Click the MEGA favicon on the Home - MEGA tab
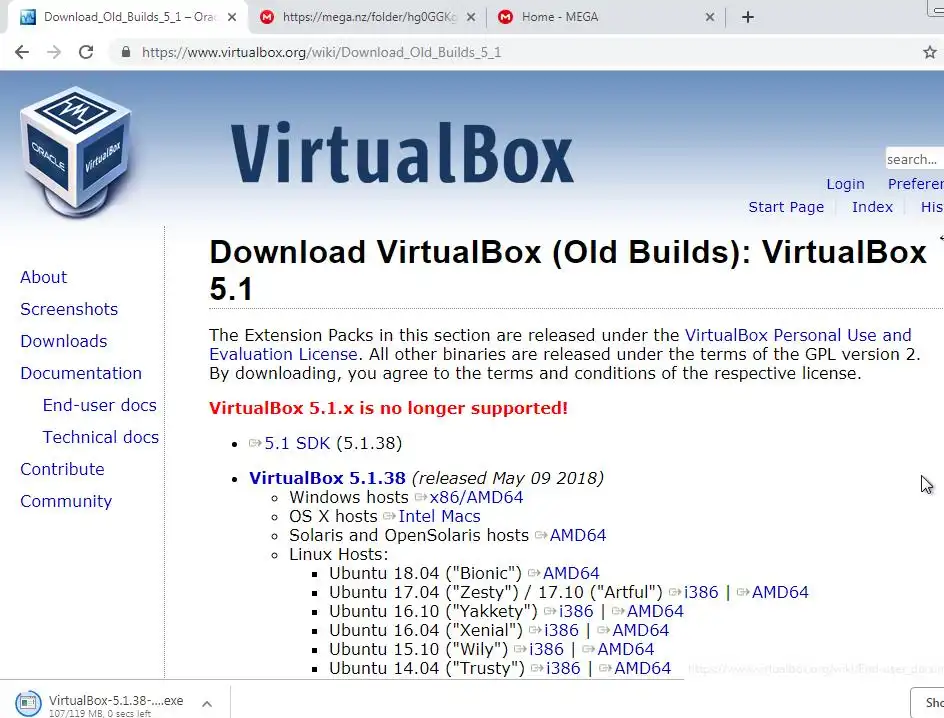This screenshot has width=944, height=718. tap(506, 17)
